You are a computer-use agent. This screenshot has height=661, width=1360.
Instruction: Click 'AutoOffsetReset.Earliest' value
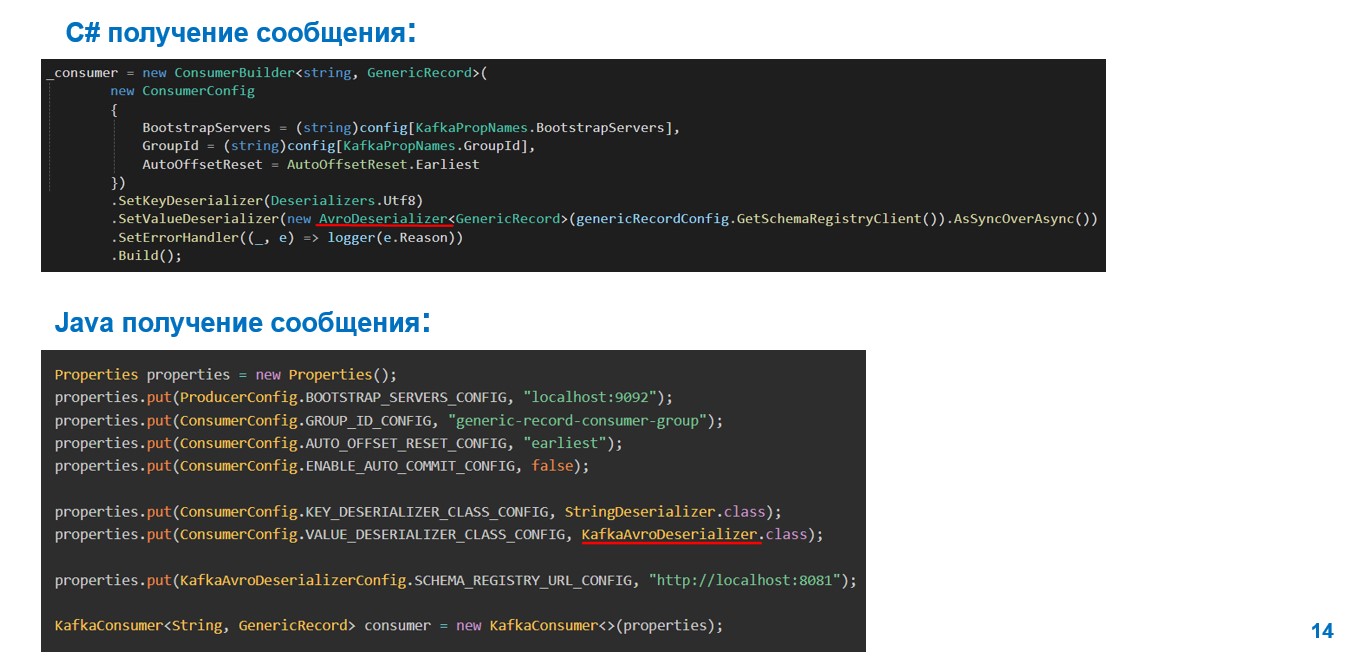click(x=383, y=164)
